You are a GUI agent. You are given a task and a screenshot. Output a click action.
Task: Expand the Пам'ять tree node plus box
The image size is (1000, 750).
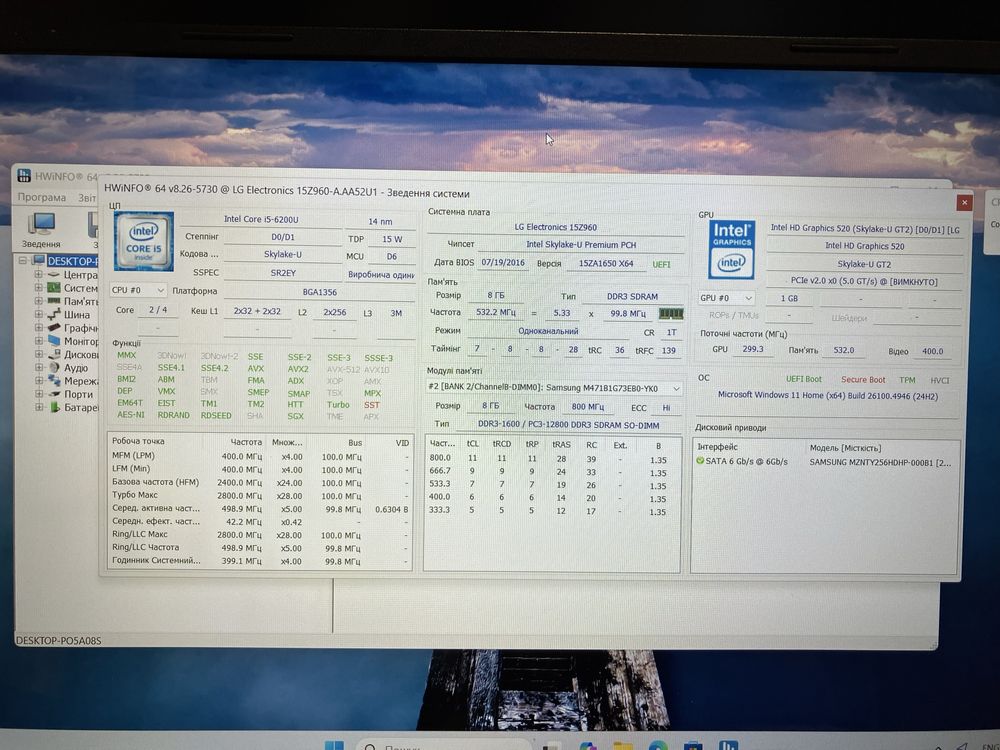tap(38, 301)
